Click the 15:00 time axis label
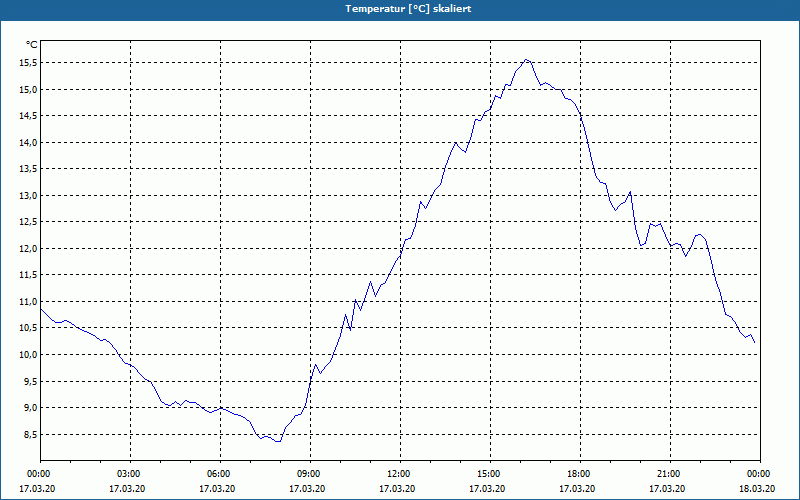This screenshot has height=500, width=800. (x=490, y=474)
